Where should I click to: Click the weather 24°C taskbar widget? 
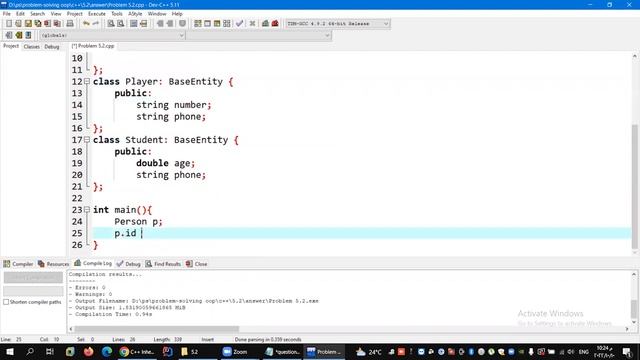pyautogui.click(x=369, y=351)
